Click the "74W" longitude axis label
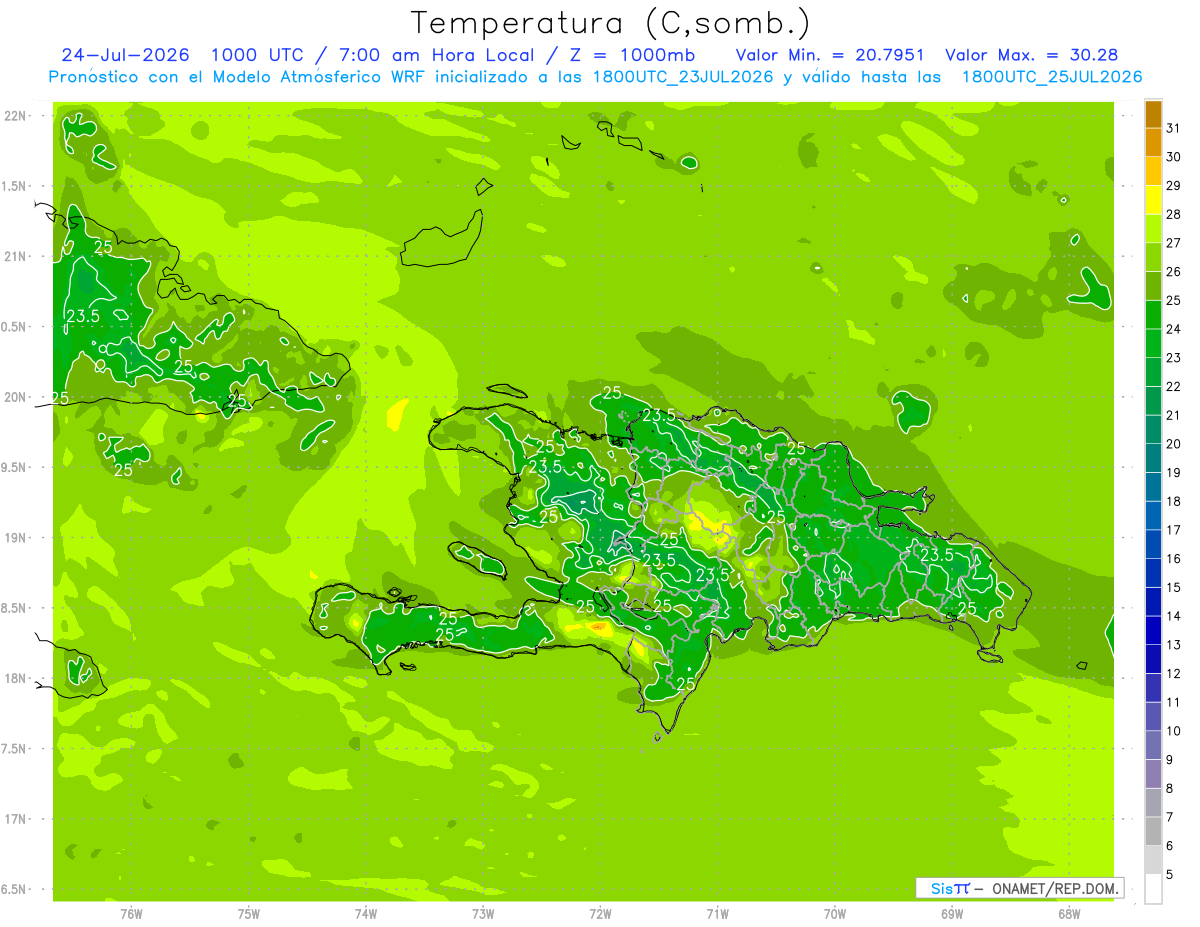The width and height of the screenshot is (1200, 927). [366, 914]
